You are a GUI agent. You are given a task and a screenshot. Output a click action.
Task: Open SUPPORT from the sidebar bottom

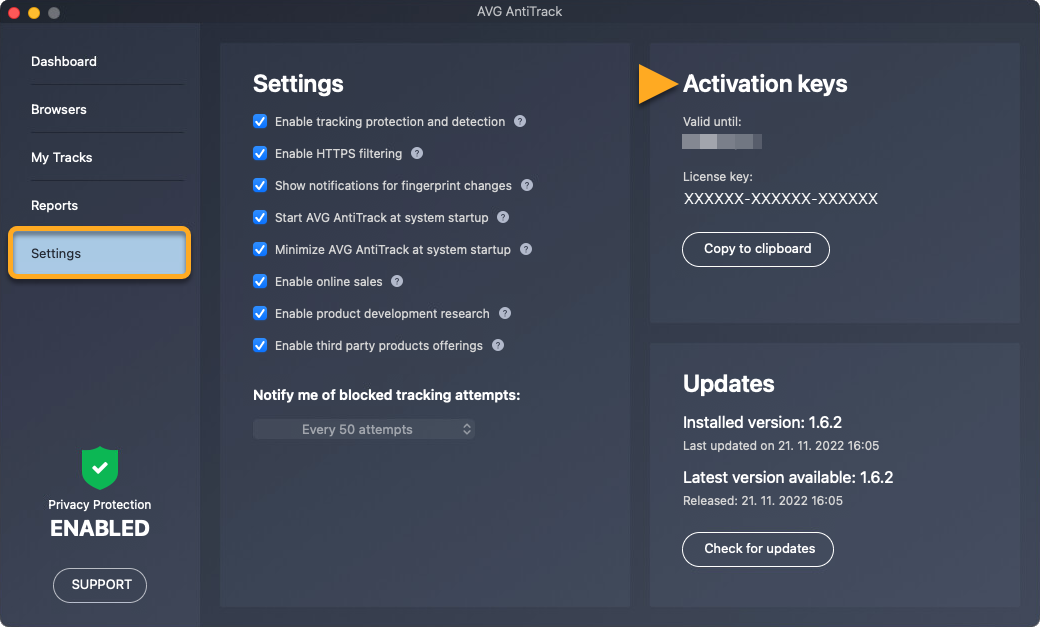coord(100,585)
